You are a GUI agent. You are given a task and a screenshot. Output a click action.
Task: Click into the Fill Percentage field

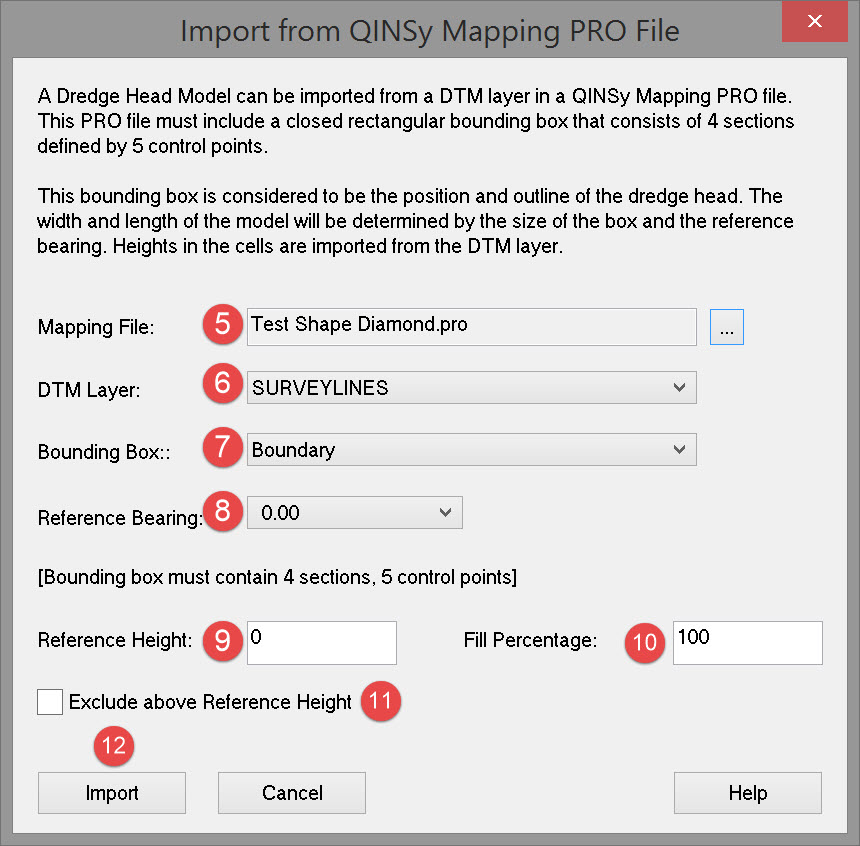[x=747, y=642]
